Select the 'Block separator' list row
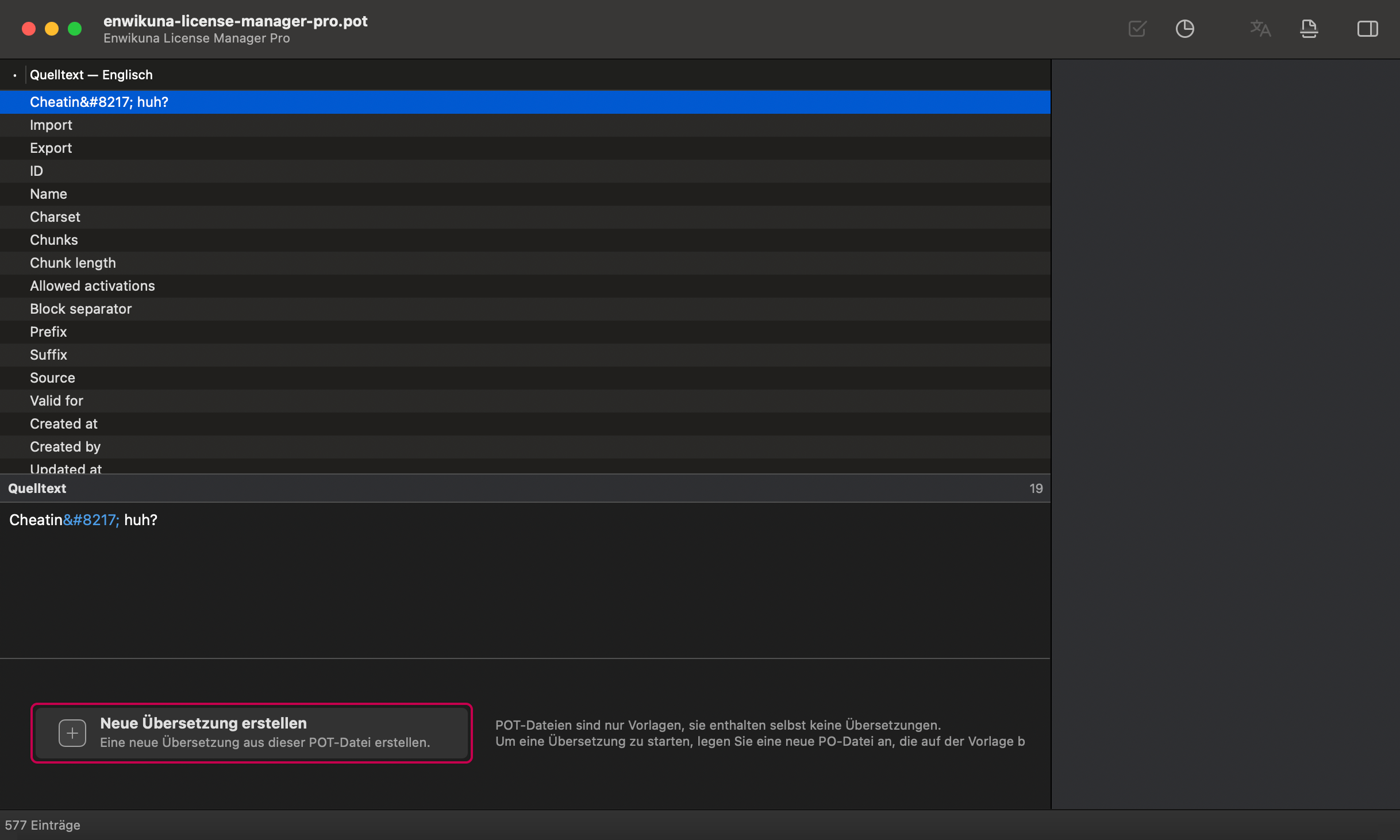Image resolution: width=1400 pixels, height=840 pixels. [x=525, y=309]
